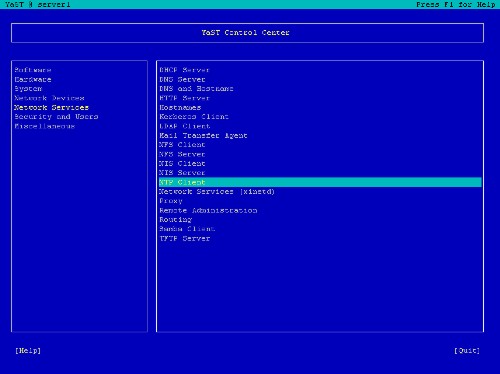Open the HTTP Server module
This screenshot has width=500, height=374.
click(184, 98)
